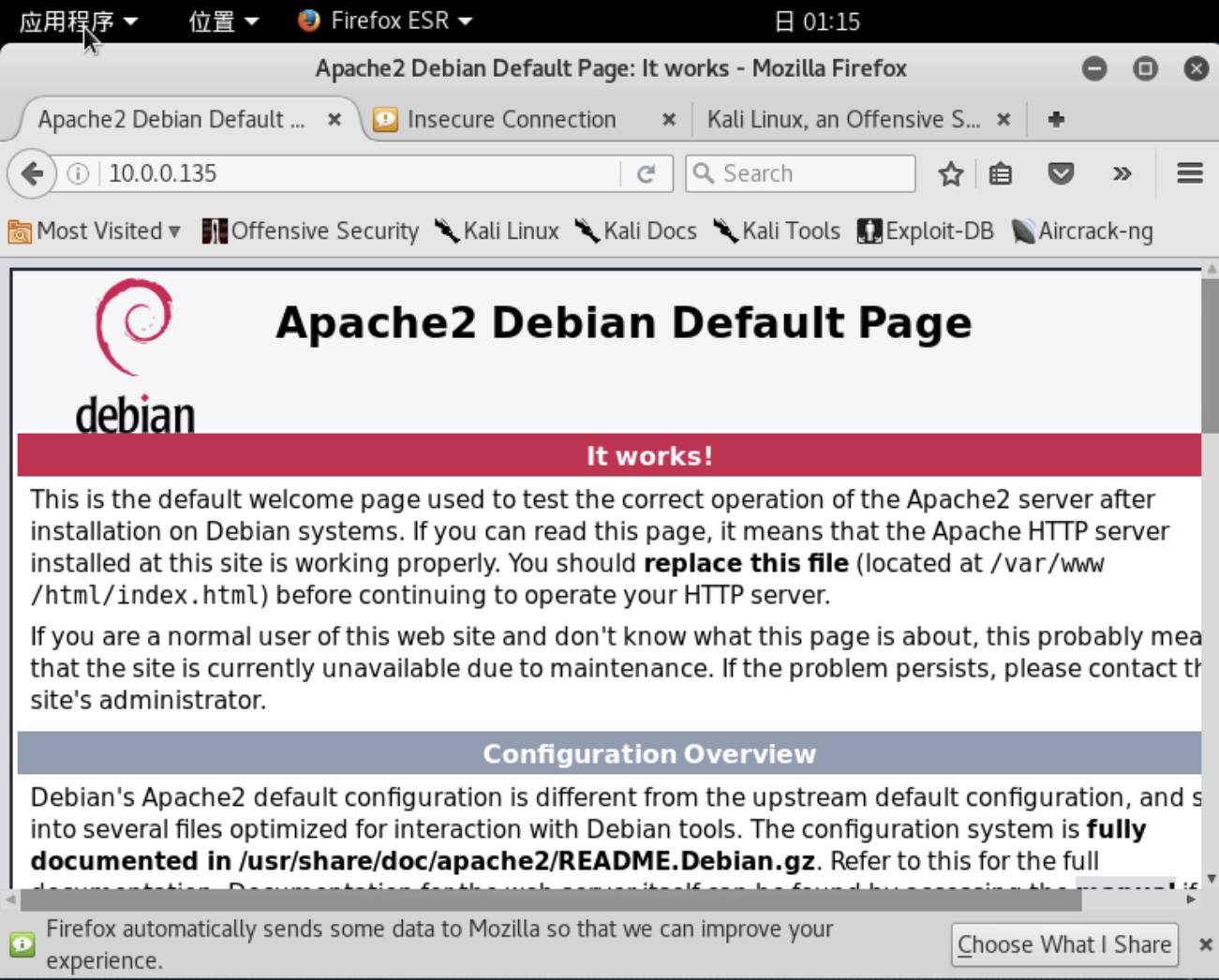Expand more toolbar tools chevron

pyautogui.click(x=1122, y=173)
